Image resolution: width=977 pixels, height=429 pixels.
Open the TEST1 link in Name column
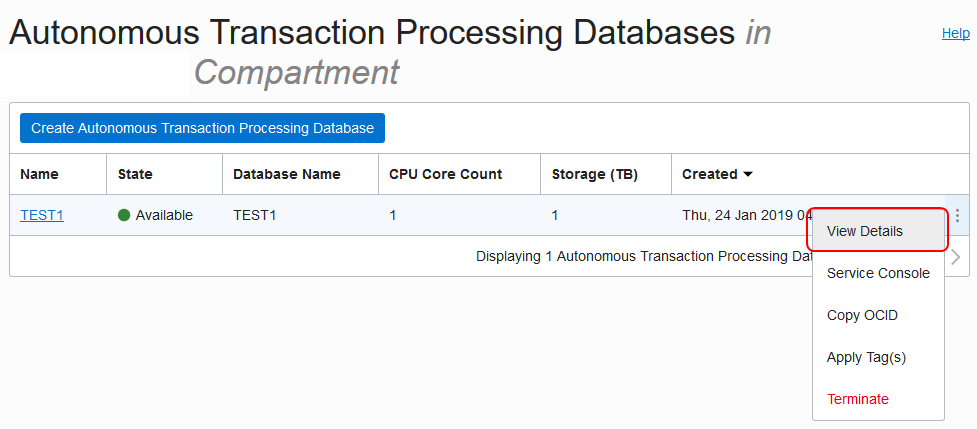tap(42, 215)
